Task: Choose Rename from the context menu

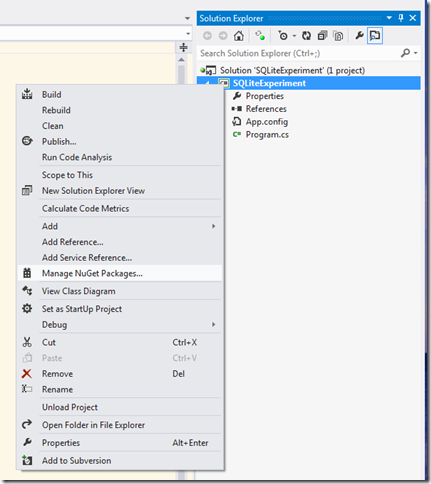Action: 120,389
